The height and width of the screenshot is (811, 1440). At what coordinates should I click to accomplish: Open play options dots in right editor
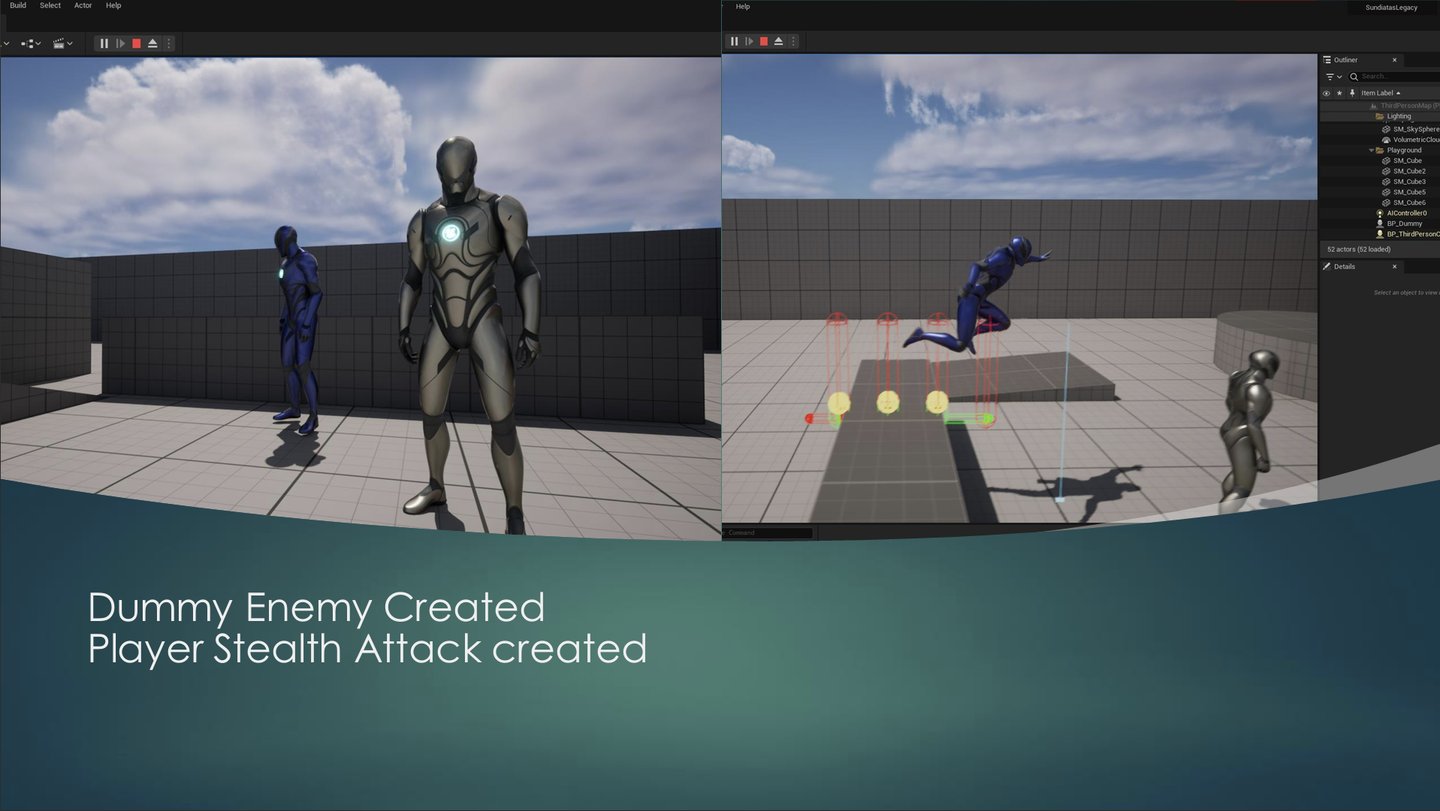pos(794,41)
